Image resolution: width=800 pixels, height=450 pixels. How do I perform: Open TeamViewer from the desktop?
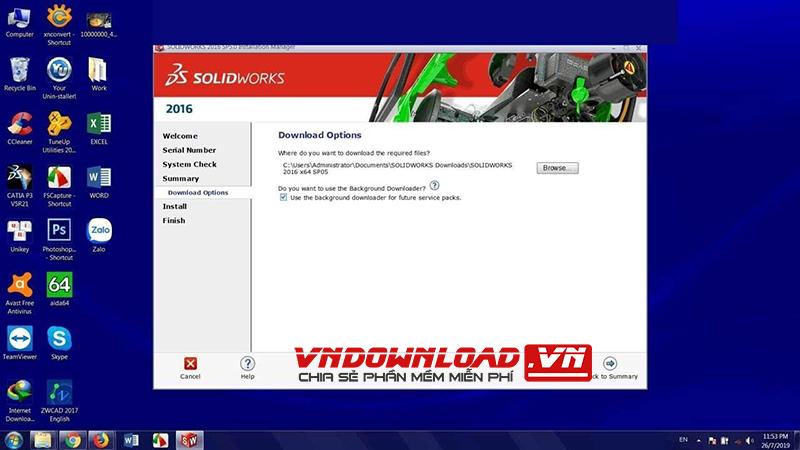pos(19,343)
